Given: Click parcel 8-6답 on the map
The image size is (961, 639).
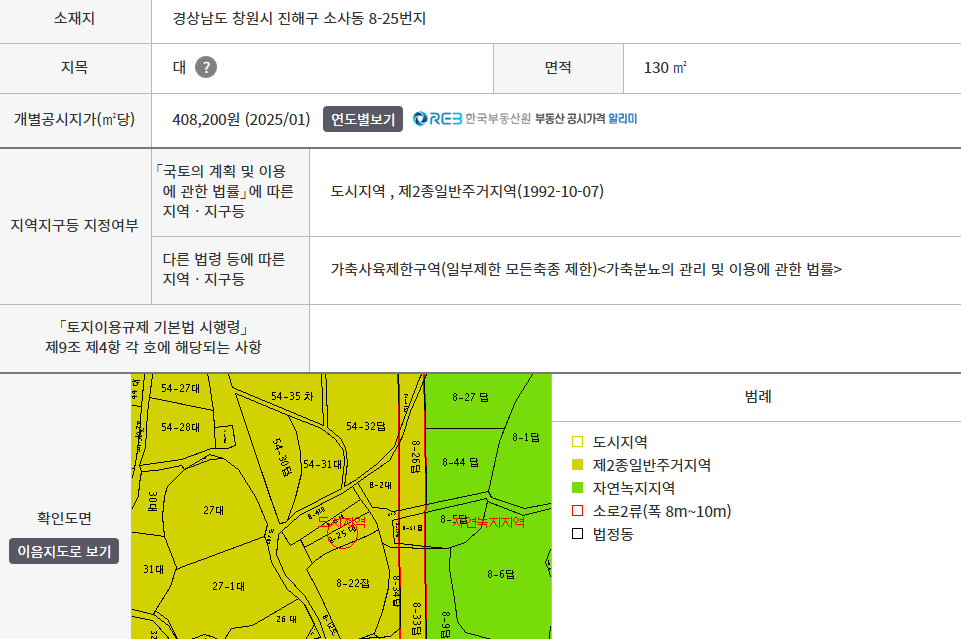Looking at the screenshot, I should coord(500,574).
